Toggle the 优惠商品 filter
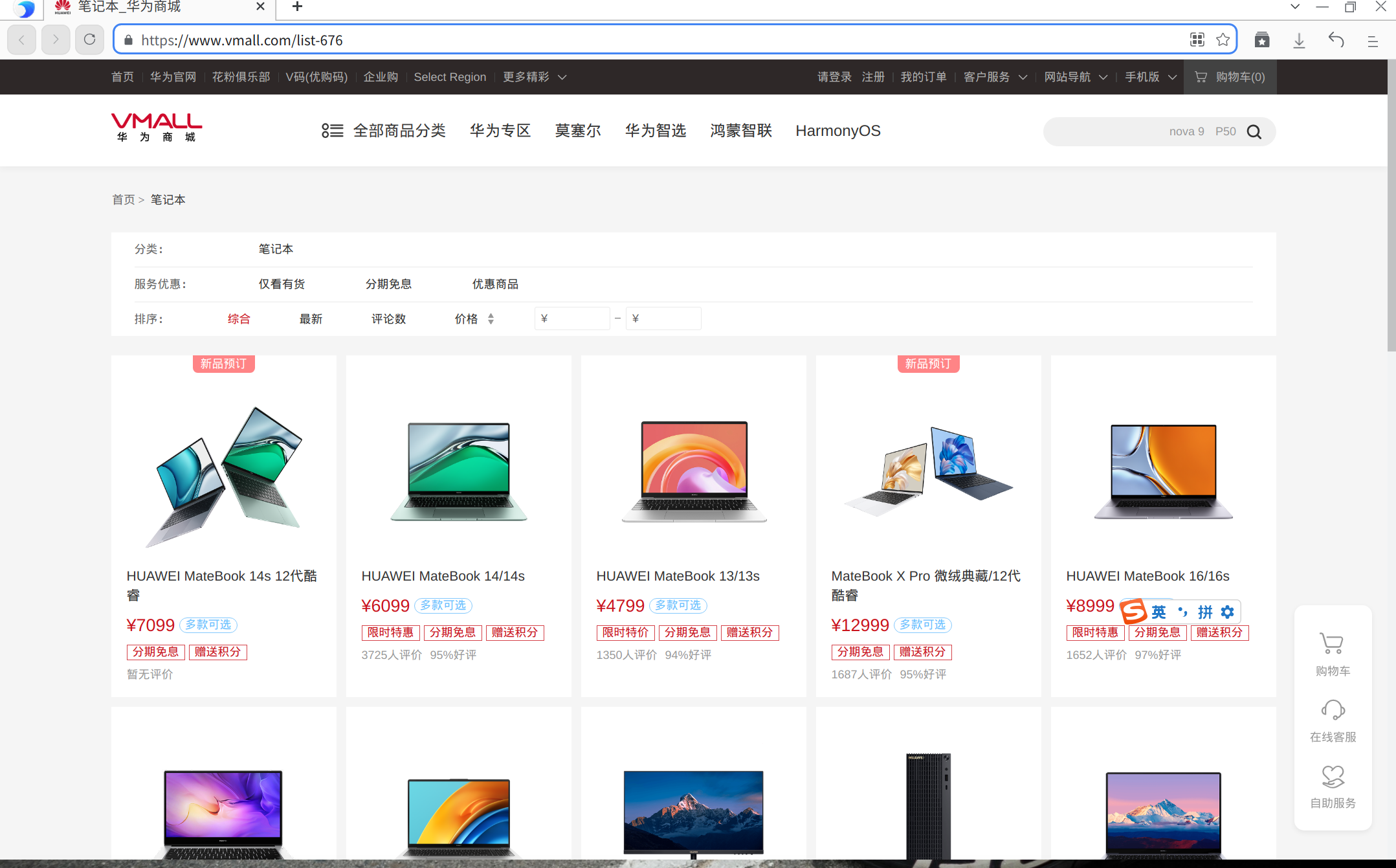This screenshot has width=1396, height=868. tap(495, 284)
